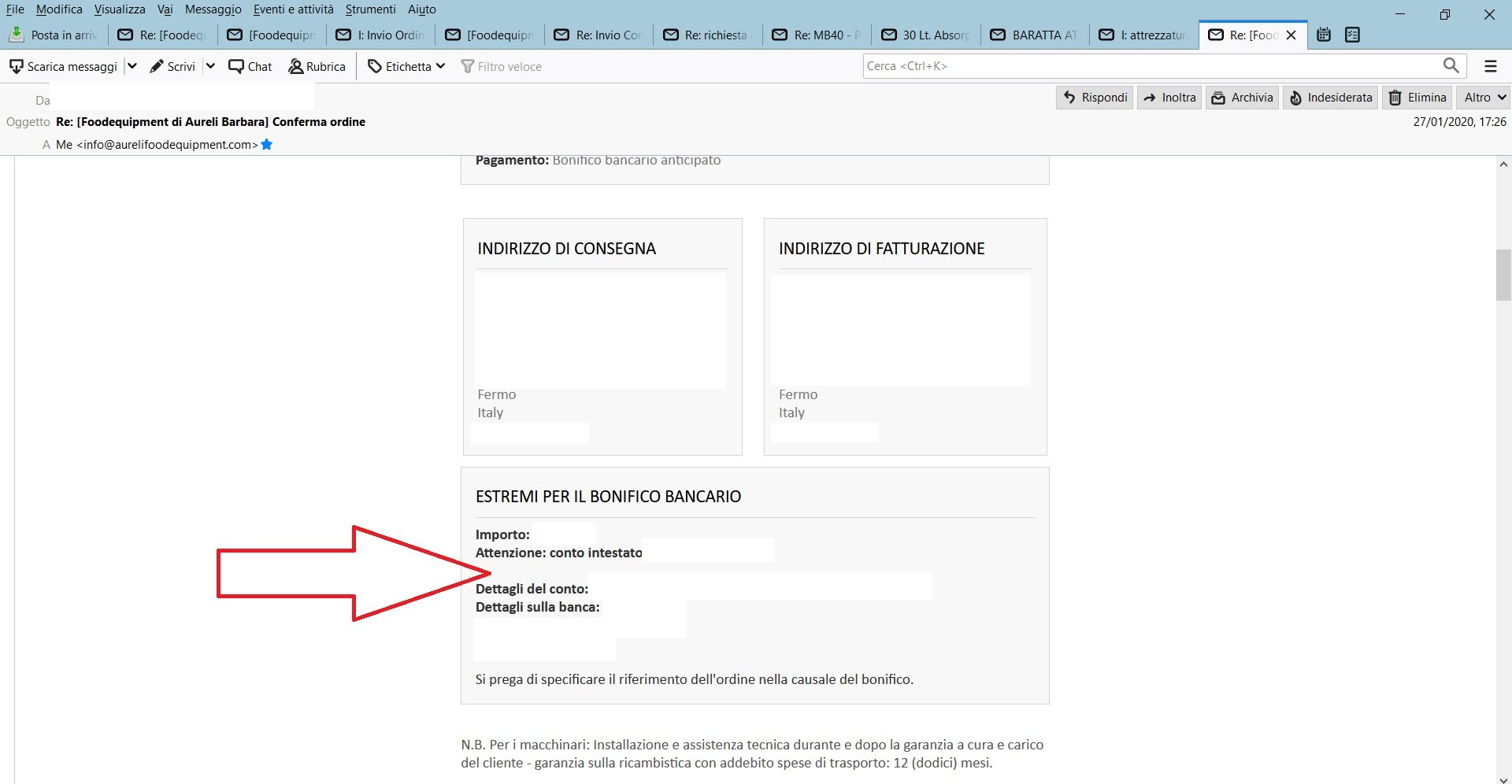This screenshot has height=784, width=1512.
Task: Click the message vertical scrollbar thumb
Action: [1503, 275]
